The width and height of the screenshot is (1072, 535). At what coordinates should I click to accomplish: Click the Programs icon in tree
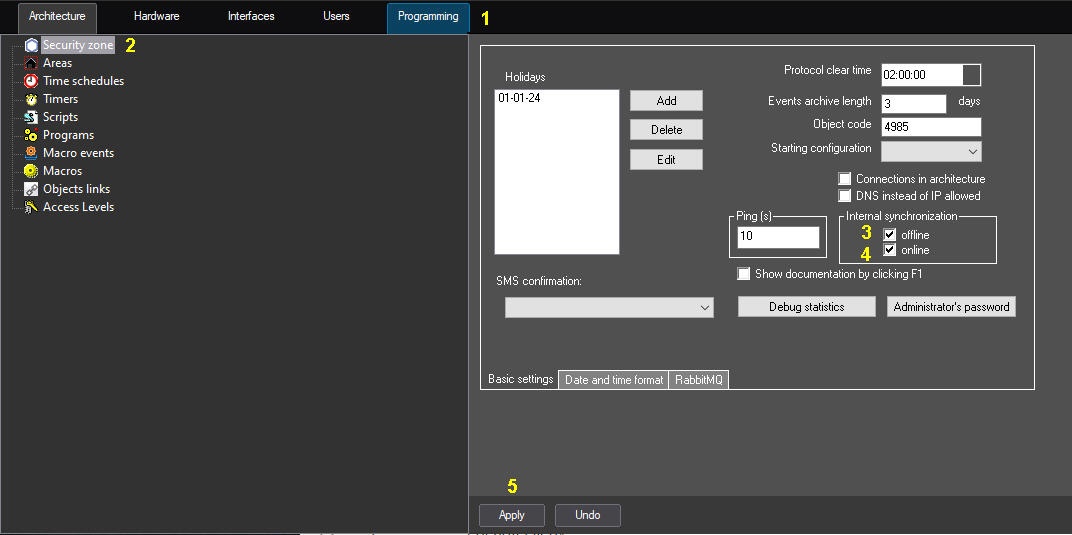point(31,135)
